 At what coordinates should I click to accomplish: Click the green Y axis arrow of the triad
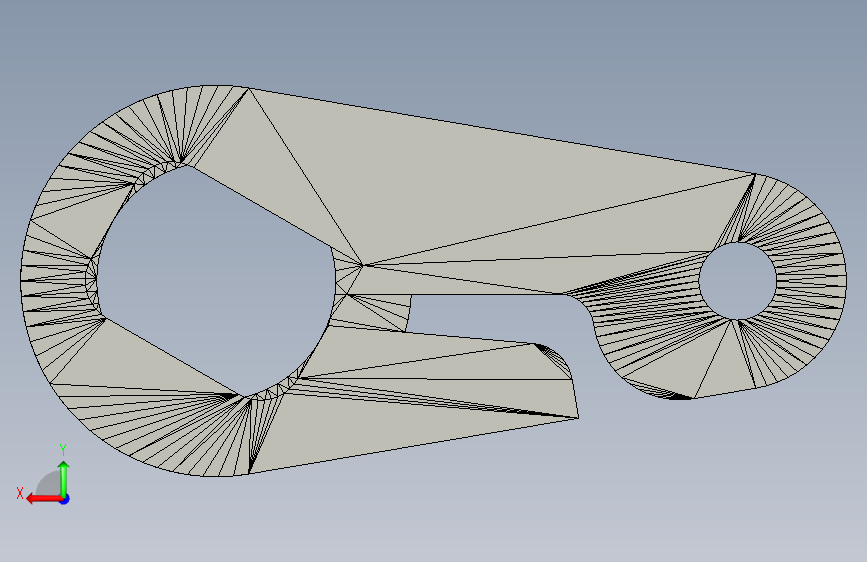click(64, 478)
